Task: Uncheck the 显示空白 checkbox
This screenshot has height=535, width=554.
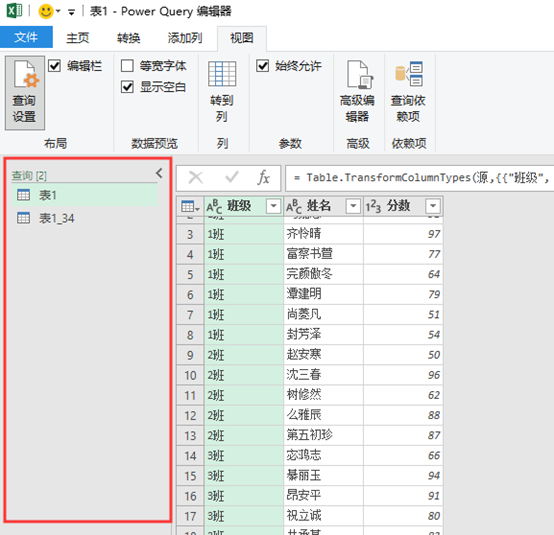Action: [x=127, y=87]
